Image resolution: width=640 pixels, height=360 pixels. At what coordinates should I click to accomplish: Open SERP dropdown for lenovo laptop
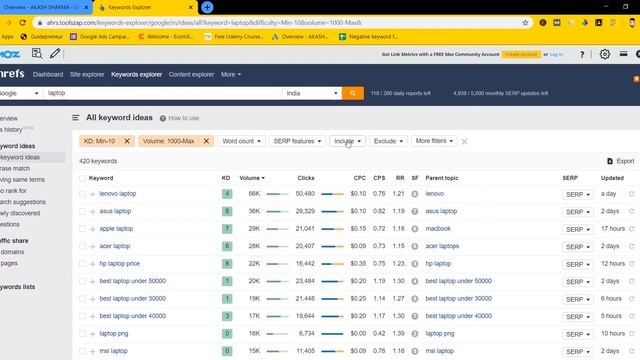point(578,195)
